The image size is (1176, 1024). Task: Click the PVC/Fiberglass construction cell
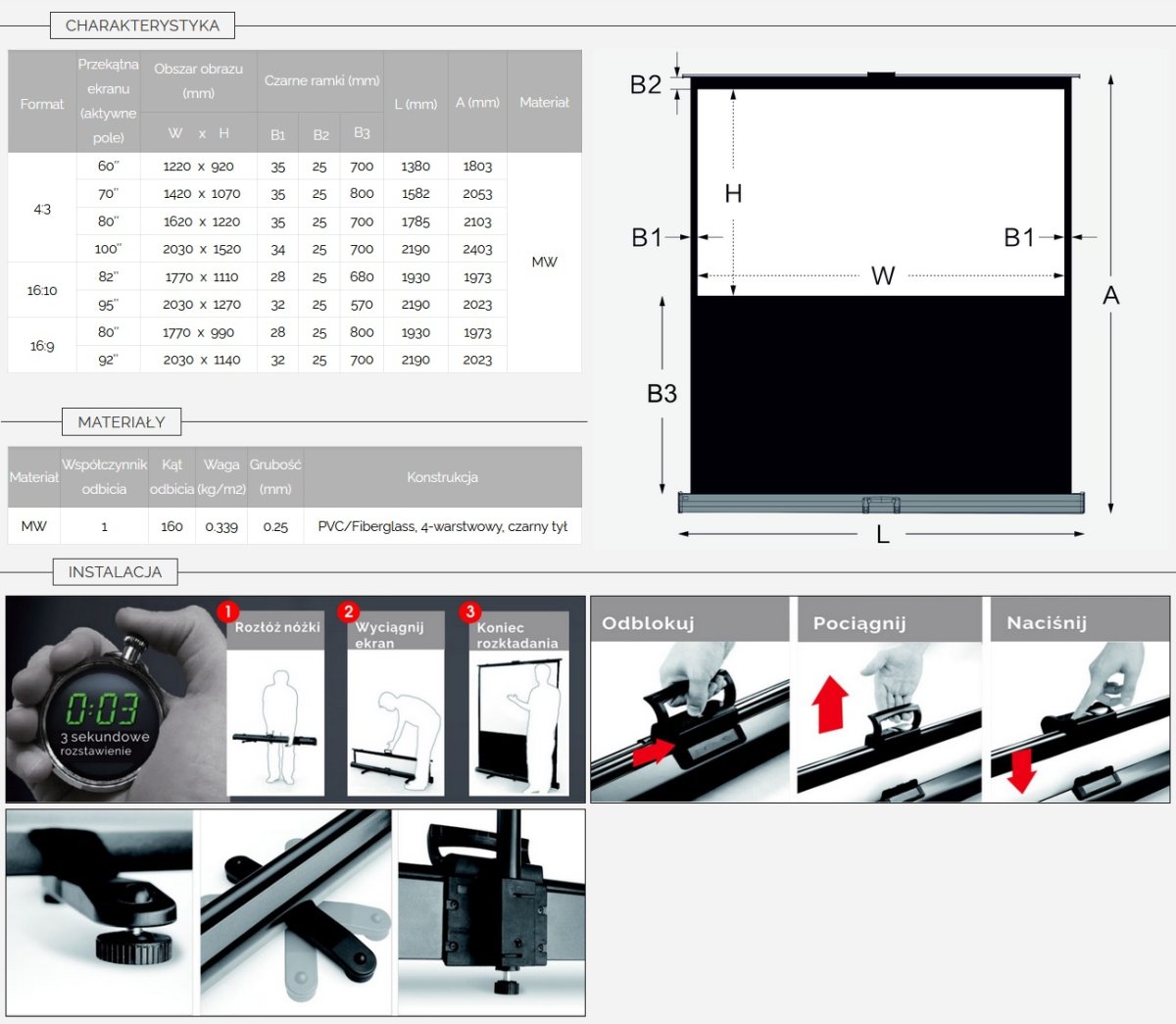pos(442,526)
